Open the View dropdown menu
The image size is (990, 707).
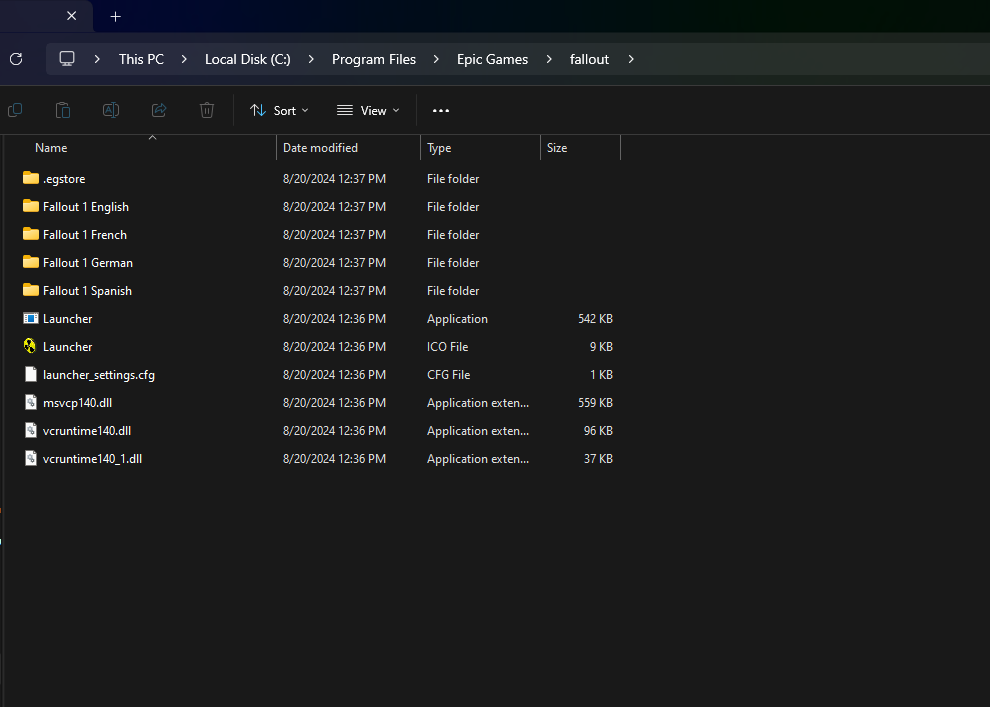368,110
